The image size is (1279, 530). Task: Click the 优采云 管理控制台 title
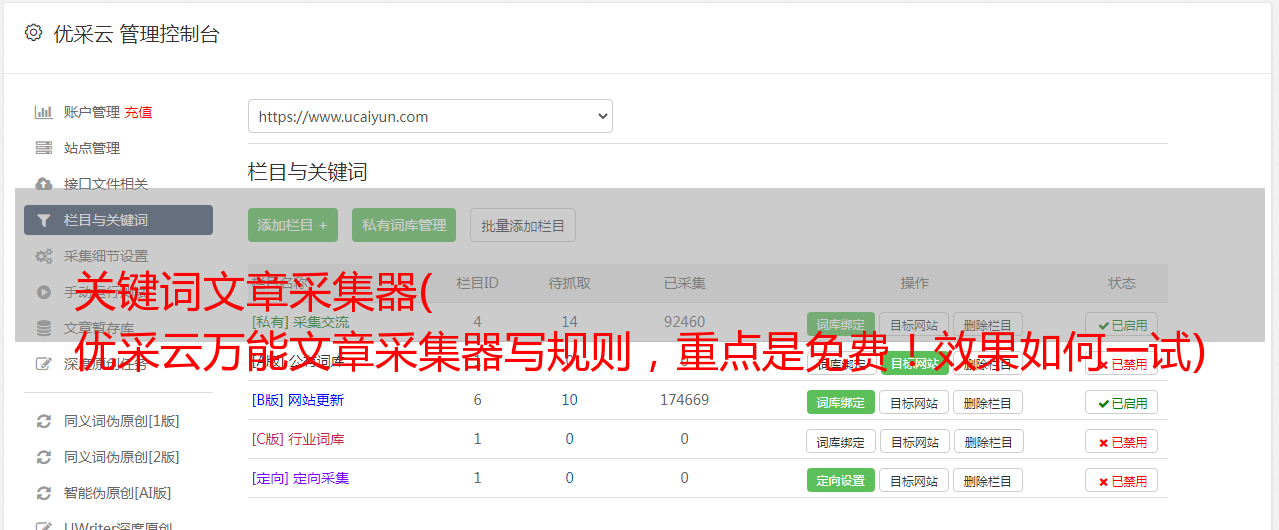[x=136, y=34]
